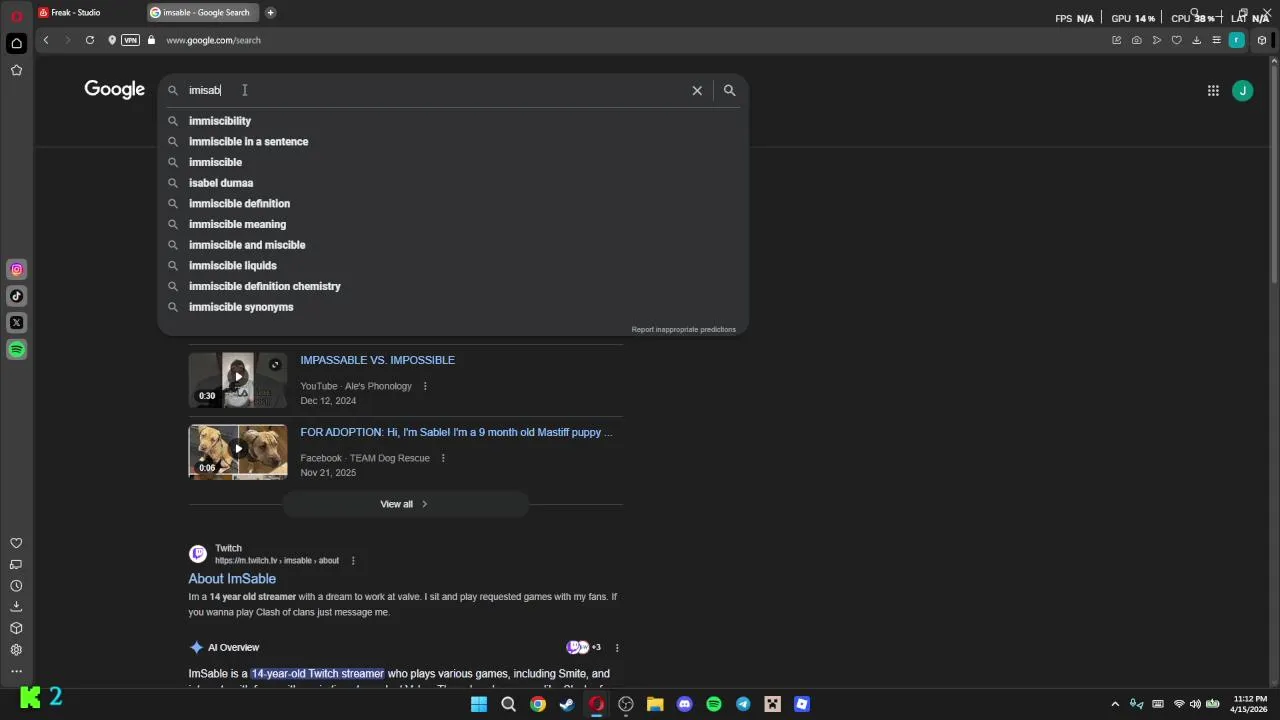Click the heart bookmark icon in toolbar
The image size is (1280, 720).
[x=1177, y=40]
